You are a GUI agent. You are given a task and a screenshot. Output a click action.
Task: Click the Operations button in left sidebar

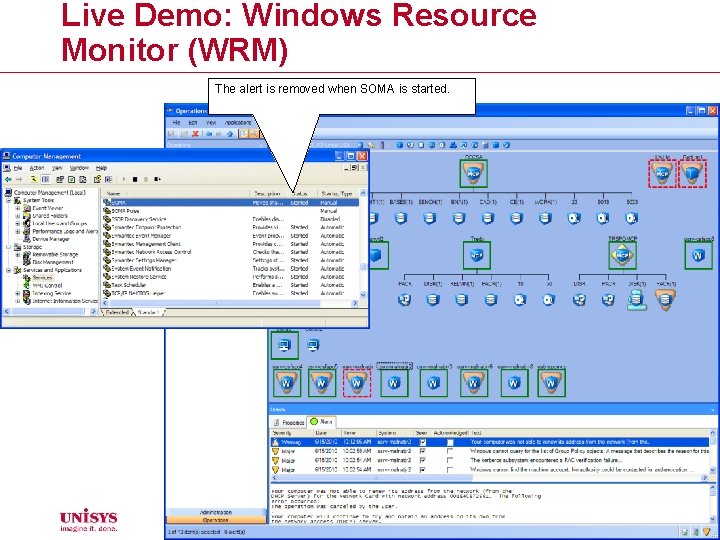coord(216,520)
